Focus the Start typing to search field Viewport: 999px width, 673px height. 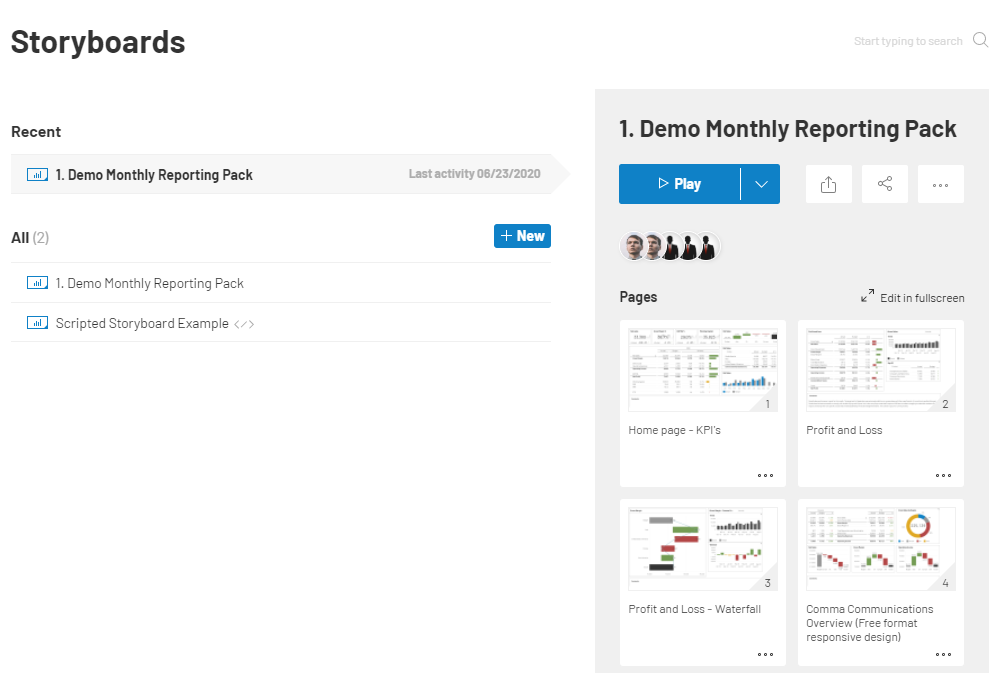[907, 41]
